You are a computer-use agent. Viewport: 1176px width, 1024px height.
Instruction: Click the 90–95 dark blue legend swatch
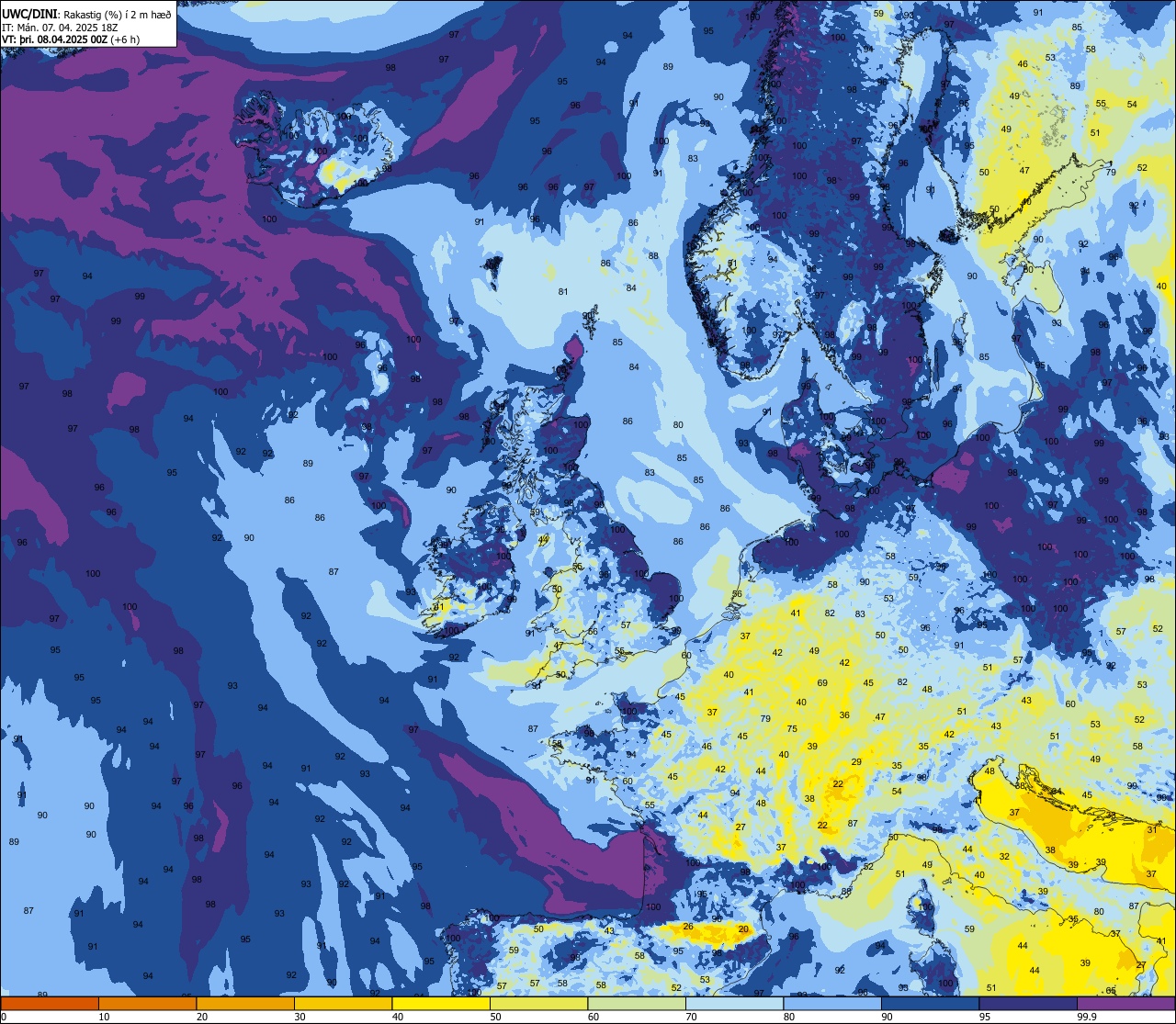pyautogui.click(x=930, y=1003)
